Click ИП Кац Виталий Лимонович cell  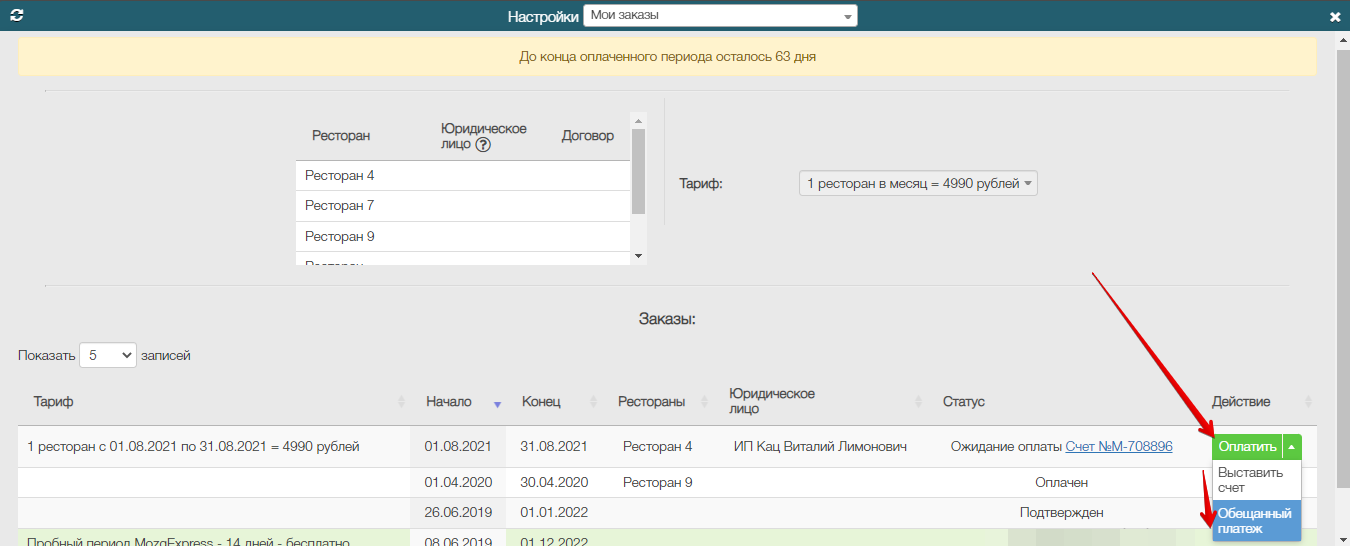[820, 447]
